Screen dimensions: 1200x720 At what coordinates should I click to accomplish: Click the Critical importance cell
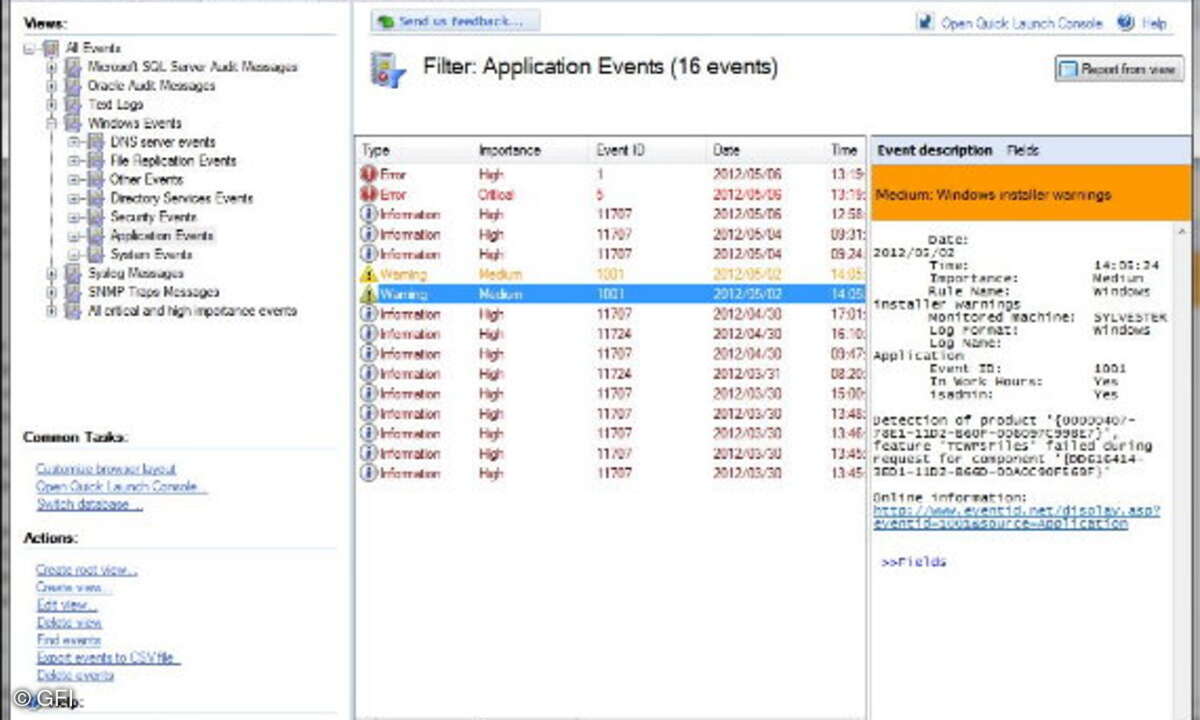(x=496, y=194)
